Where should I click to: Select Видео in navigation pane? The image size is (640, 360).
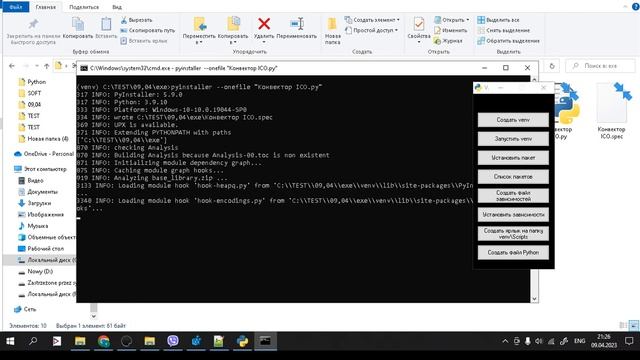click(x=35, y=180)
